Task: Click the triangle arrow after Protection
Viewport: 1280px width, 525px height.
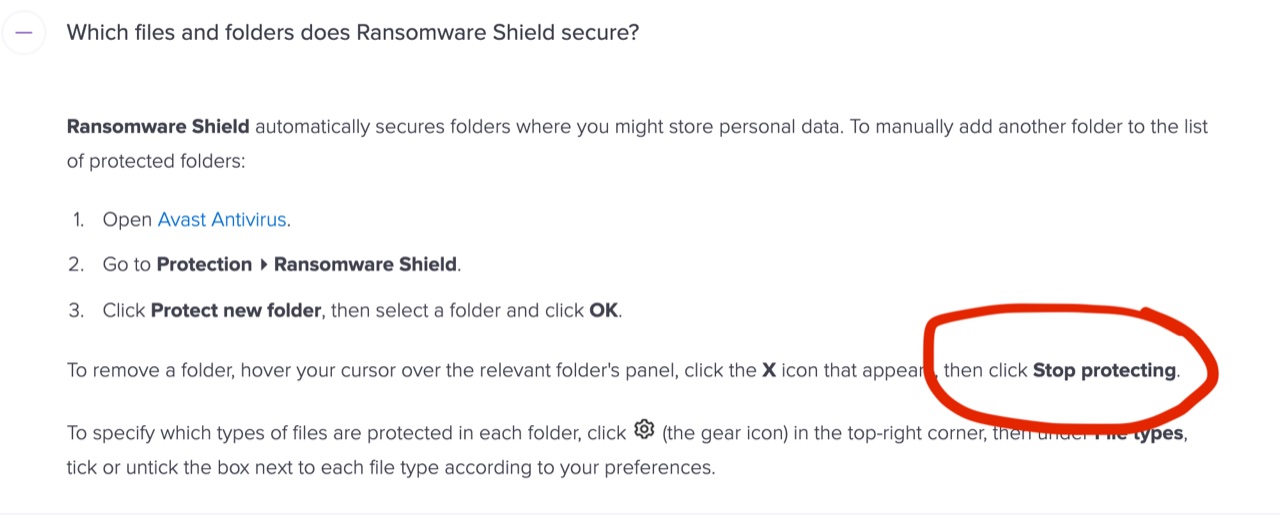Action: (x=263, y=265)
